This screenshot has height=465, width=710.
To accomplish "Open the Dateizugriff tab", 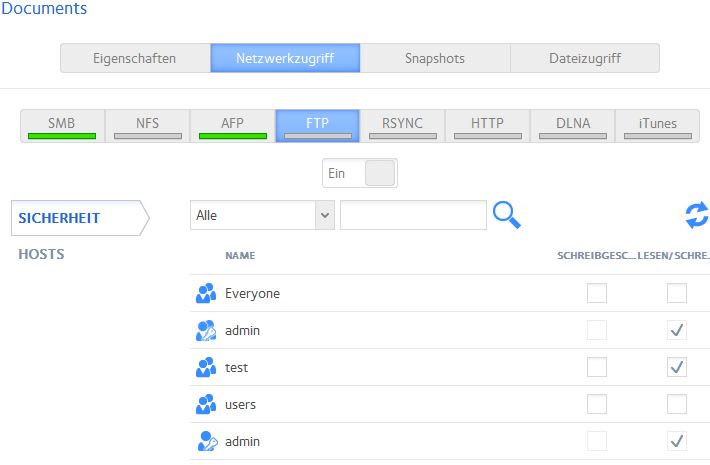I will tap(584, 58).
